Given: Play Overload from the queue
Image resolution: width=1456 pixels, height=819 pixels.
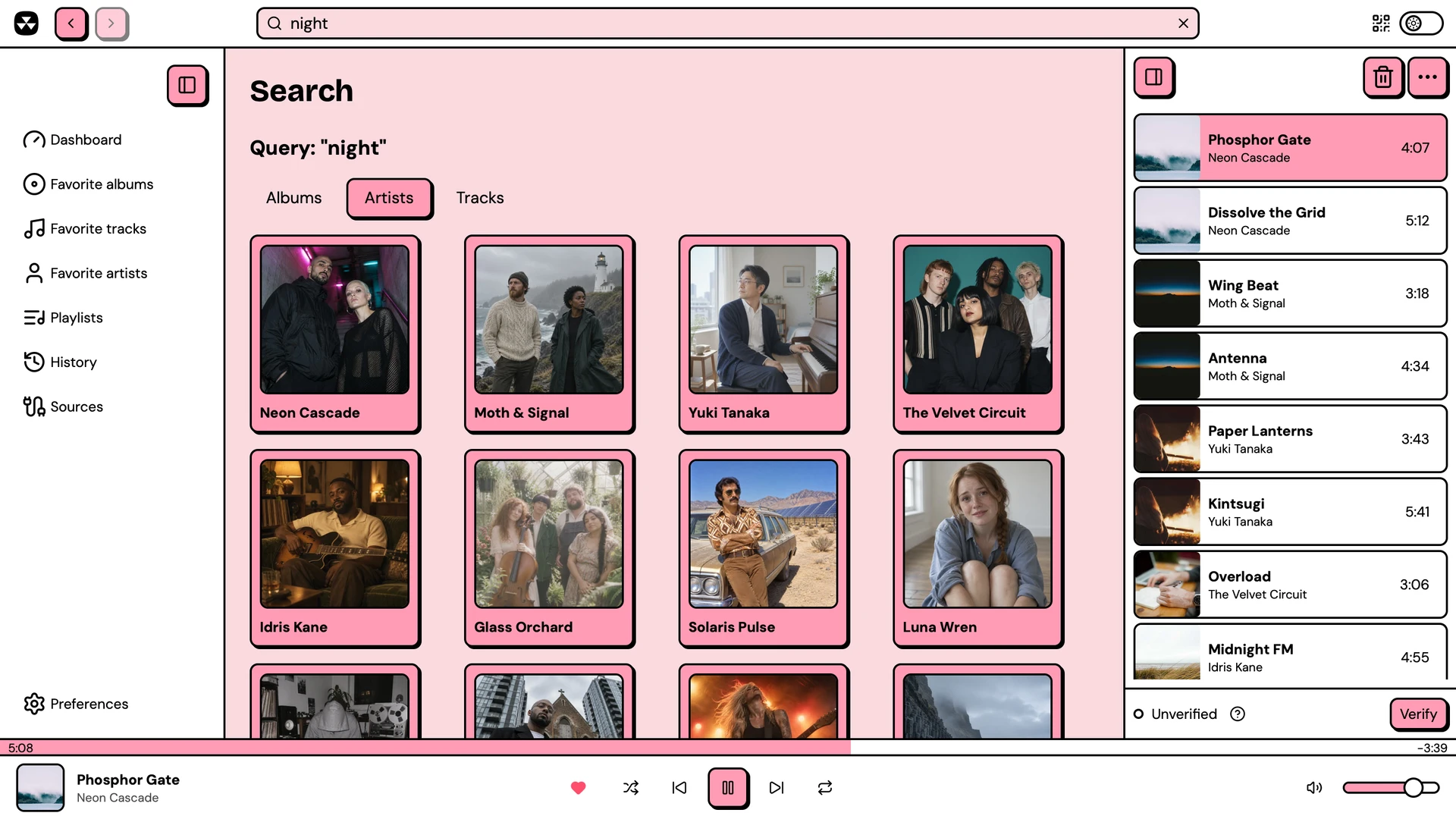Looking at the screenshot, I should pos(1290,585).
